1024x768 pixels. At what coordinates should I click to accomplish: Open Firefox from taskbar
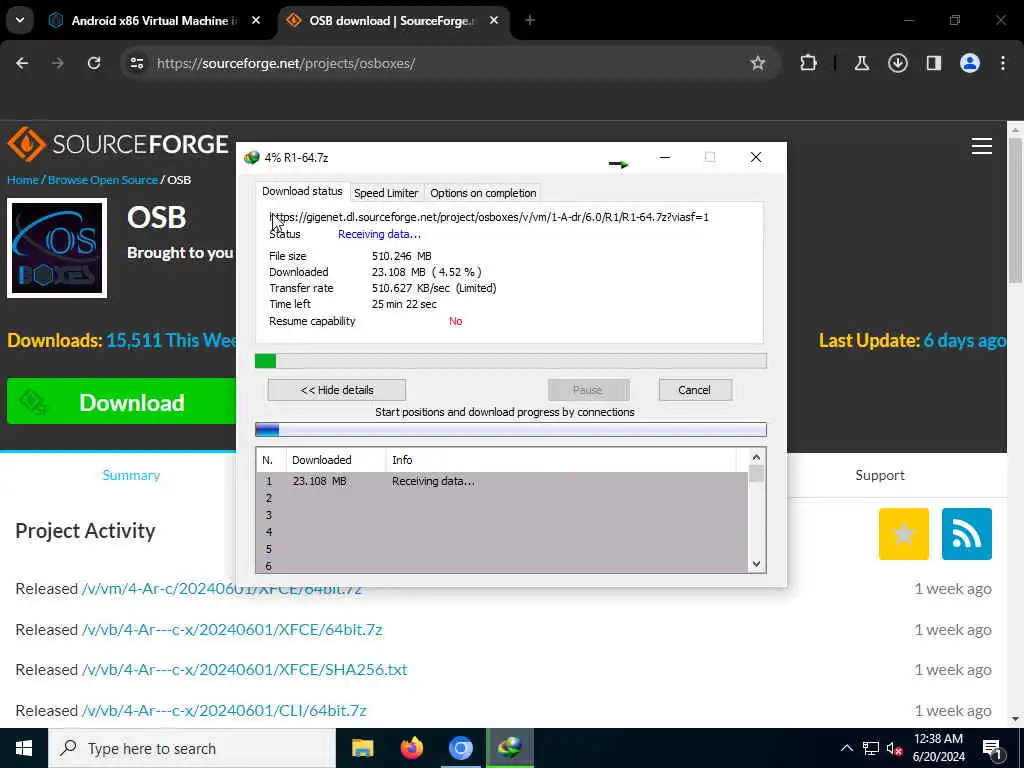click(411, 748)
